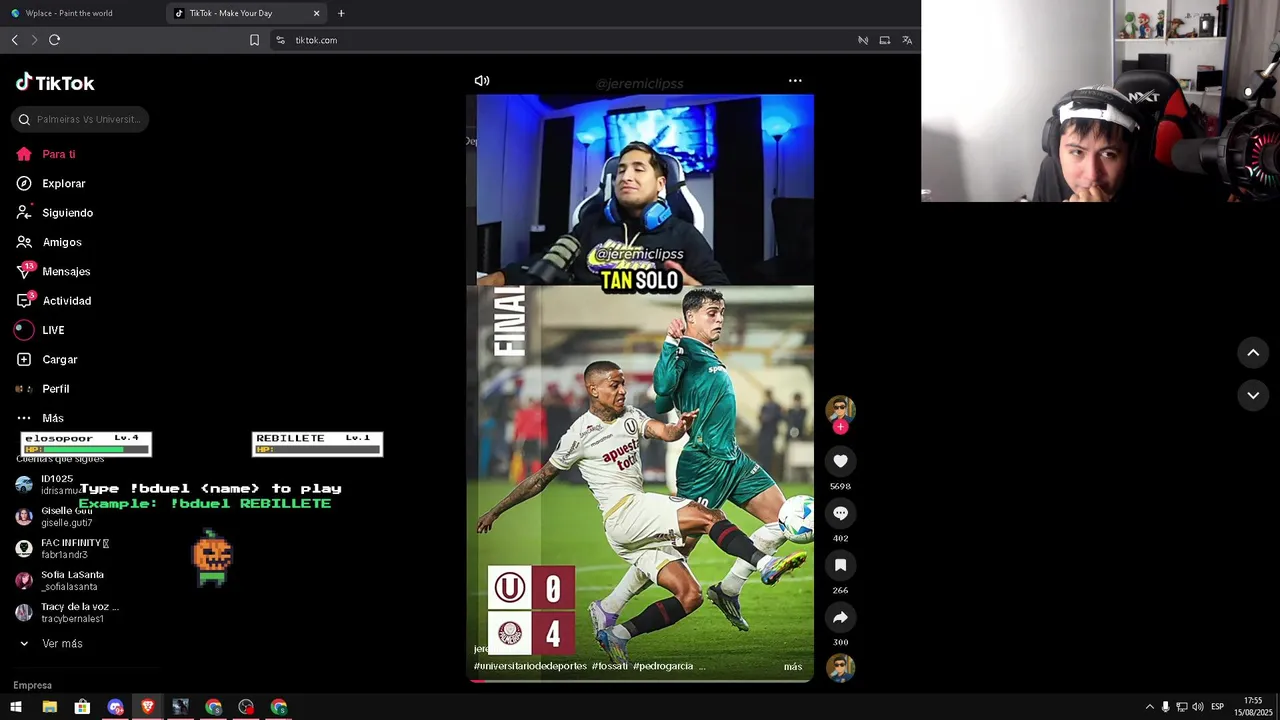Open the creator's avatar beside the video
This screenshot has height=720, width=1280.
tap(840, 410)
